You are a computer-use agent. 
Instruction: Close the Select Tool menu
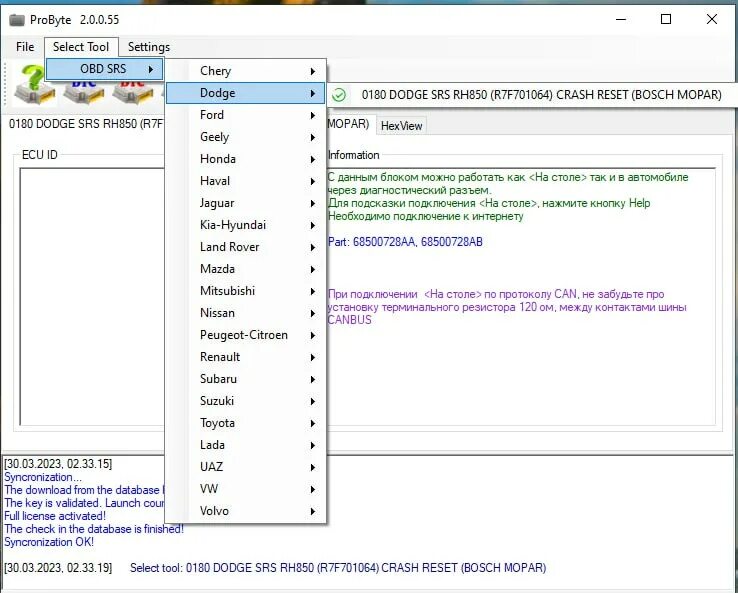tap(81, 47)
